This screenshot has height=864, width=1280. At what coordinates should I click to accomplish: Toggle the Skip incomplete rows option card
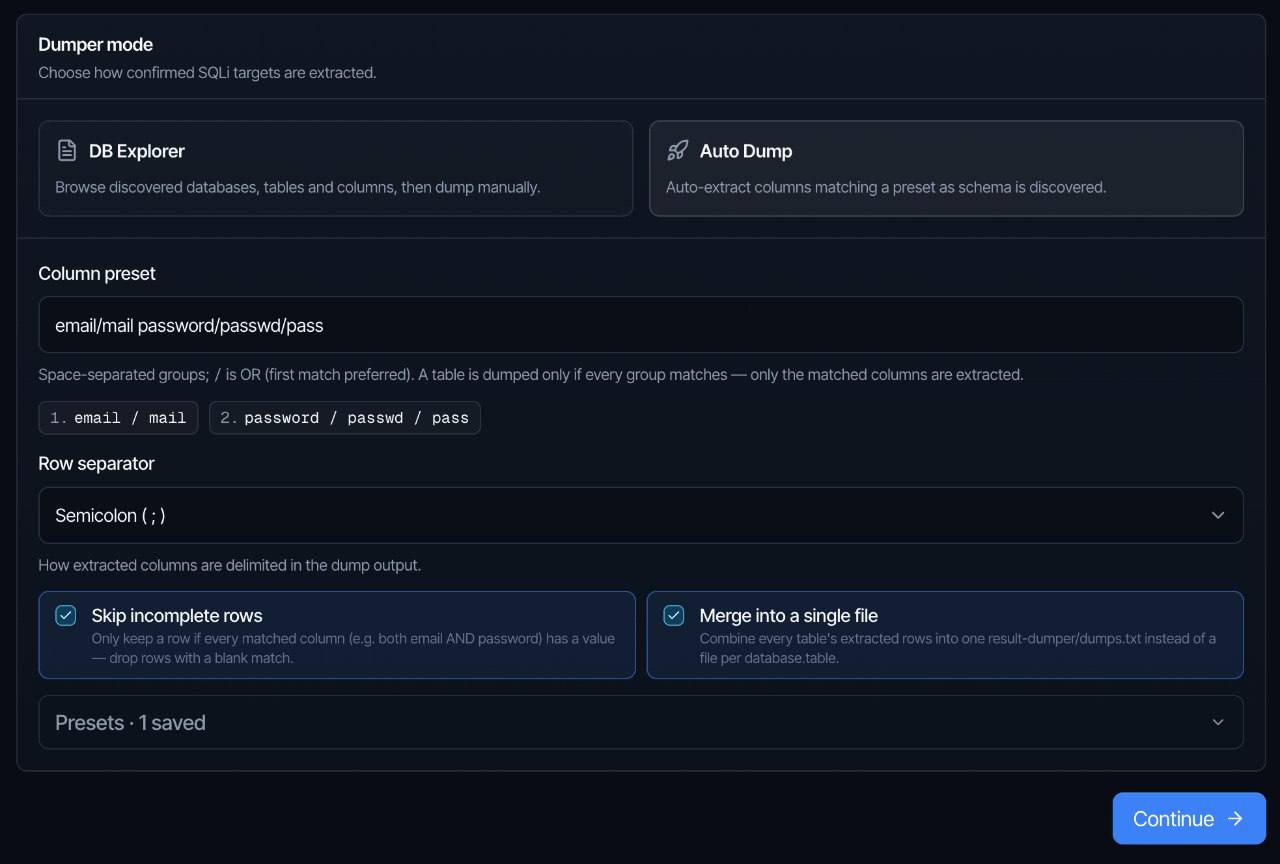(x=337, y=635)
